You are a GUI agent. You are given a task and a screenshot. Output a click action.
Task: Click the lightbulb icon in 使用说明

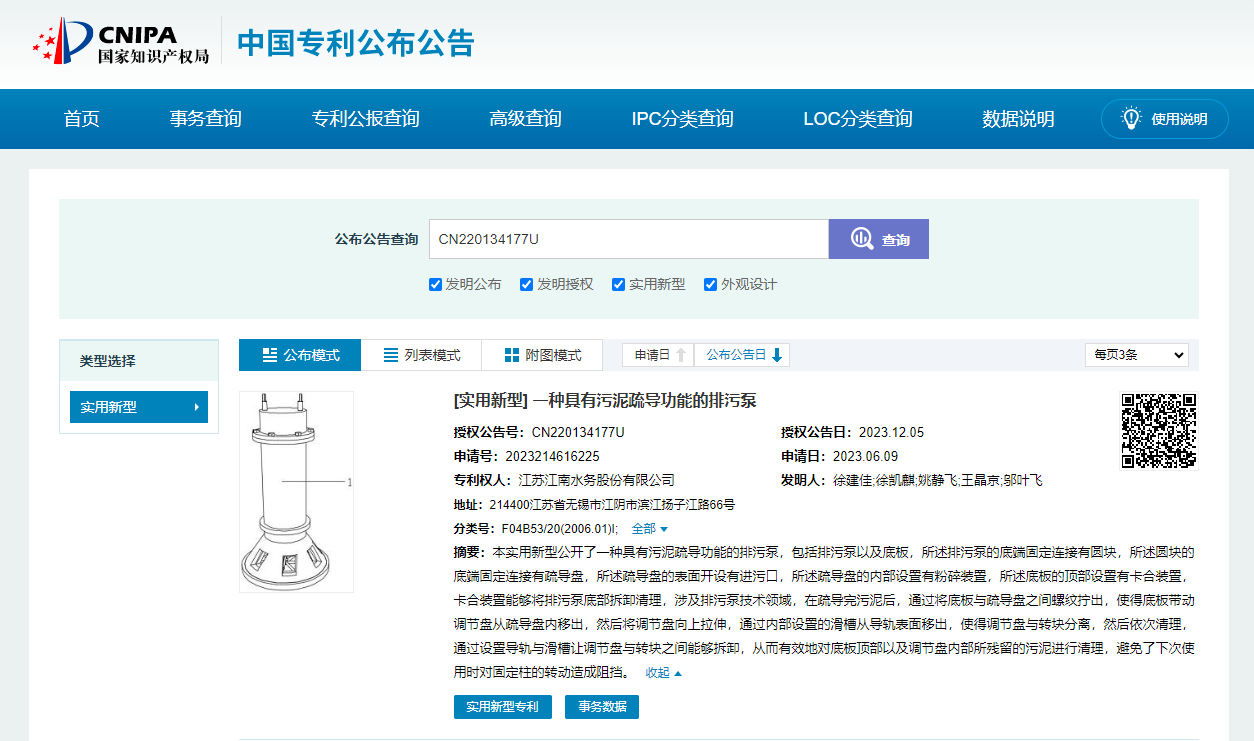(x=1131, y=118)
